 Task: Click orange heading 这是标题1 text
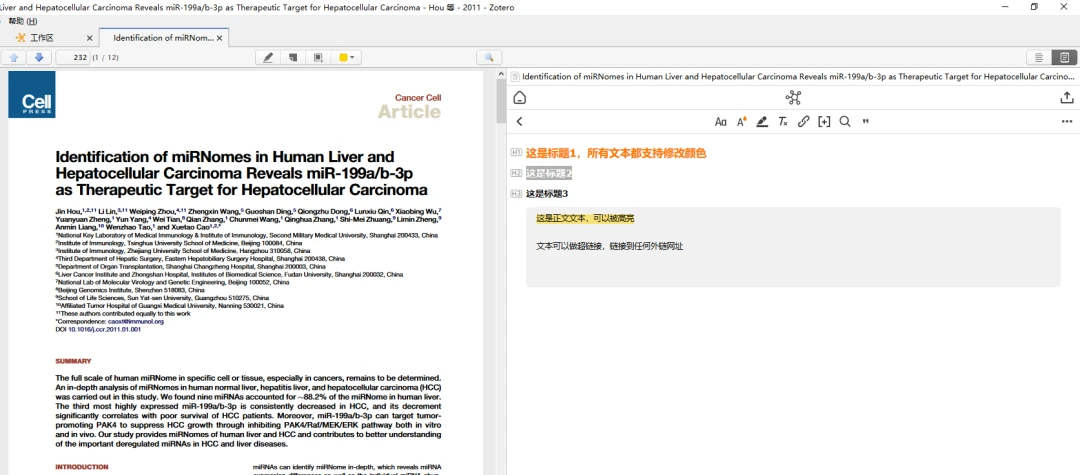click(x=616, y=153)
